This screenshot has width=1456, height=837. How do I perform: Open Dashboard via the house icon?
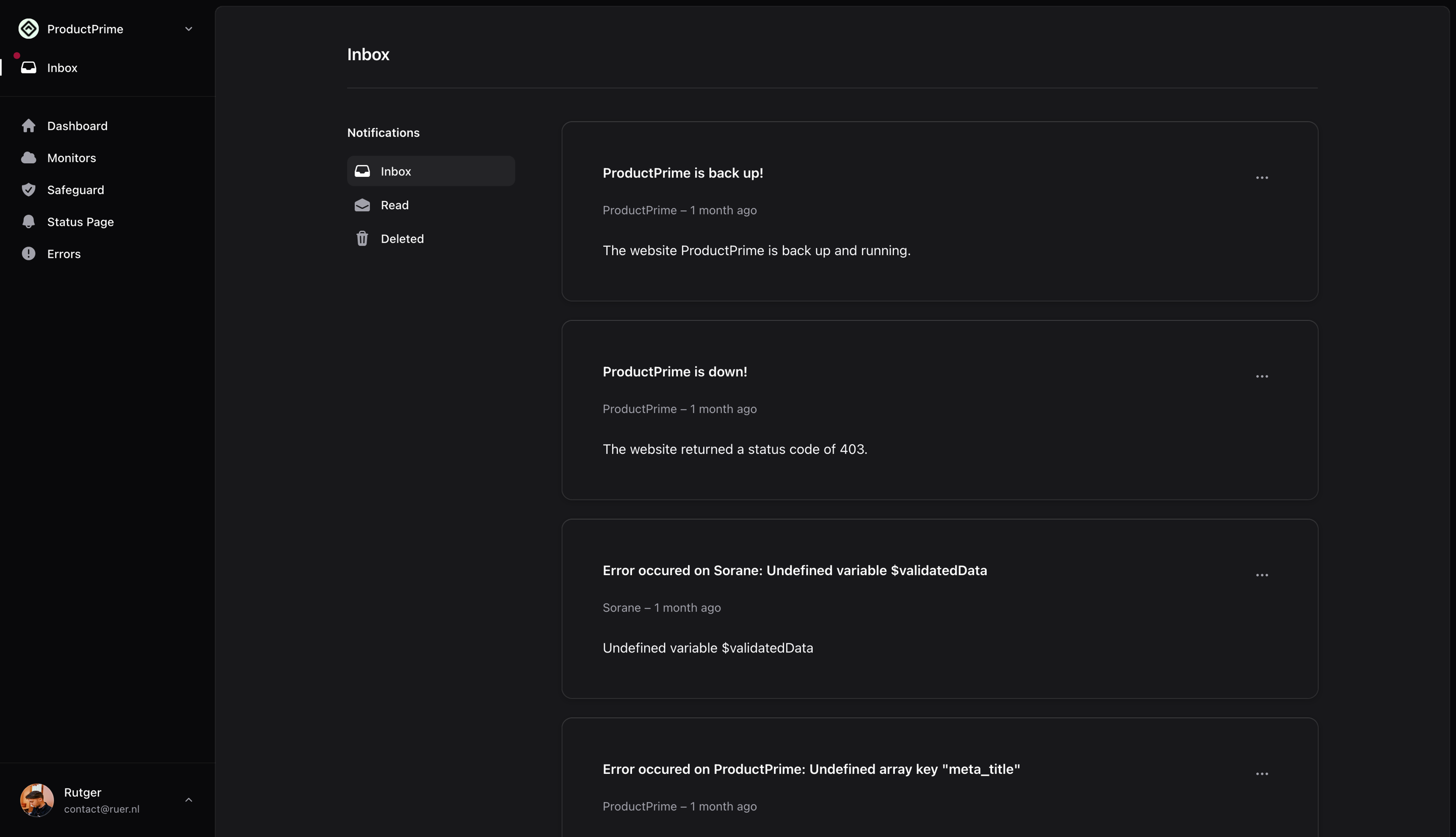[x=29, y=126]
